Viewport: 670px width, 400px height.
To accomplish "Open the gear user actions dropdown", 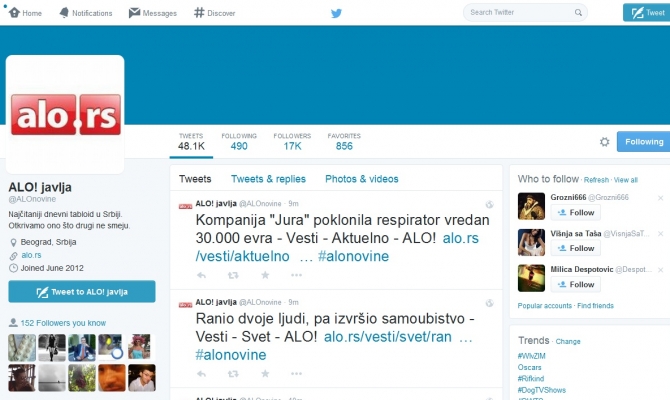I will point(604,143).
